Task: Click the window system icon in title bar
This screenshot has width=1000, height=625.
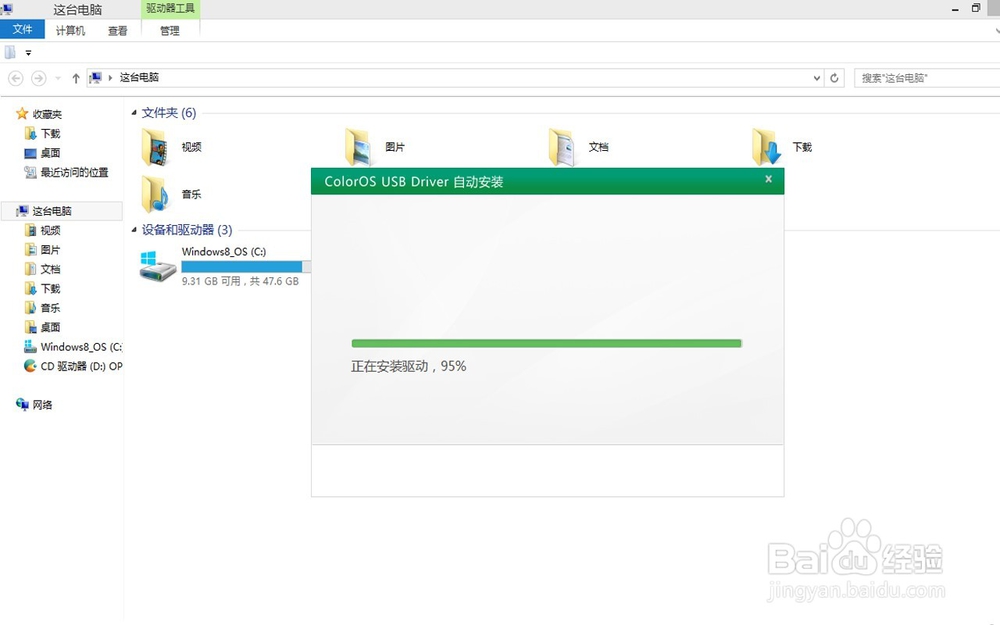Action: coord(7,8)
